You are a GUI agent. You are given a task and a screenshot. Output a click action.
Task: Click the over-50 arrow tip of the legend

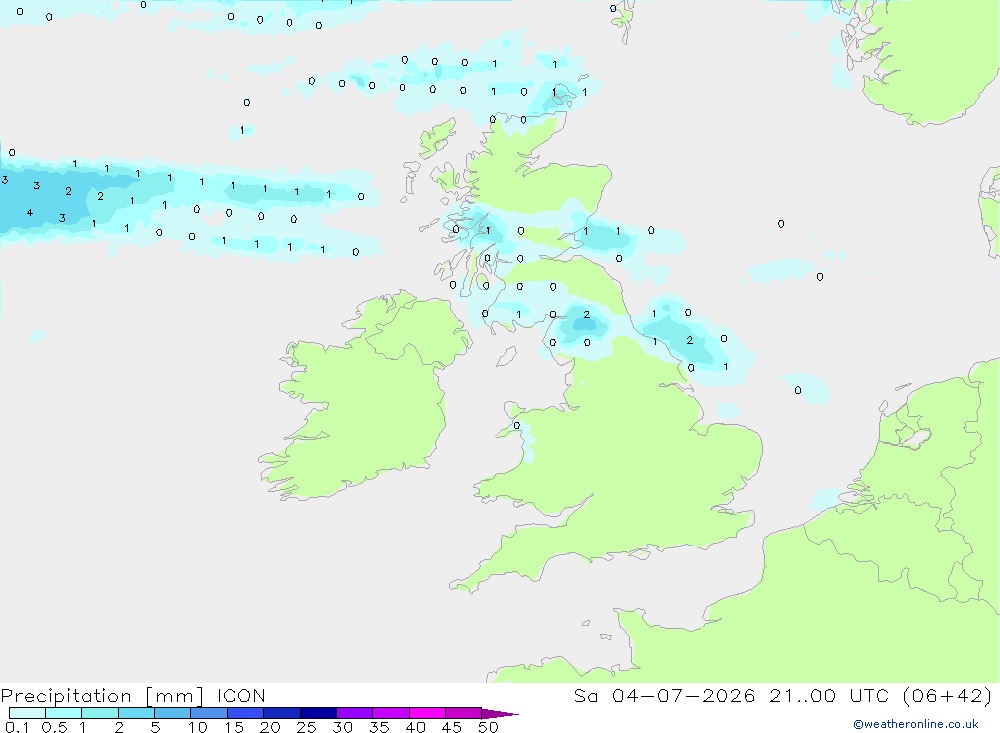click(500, 714)
